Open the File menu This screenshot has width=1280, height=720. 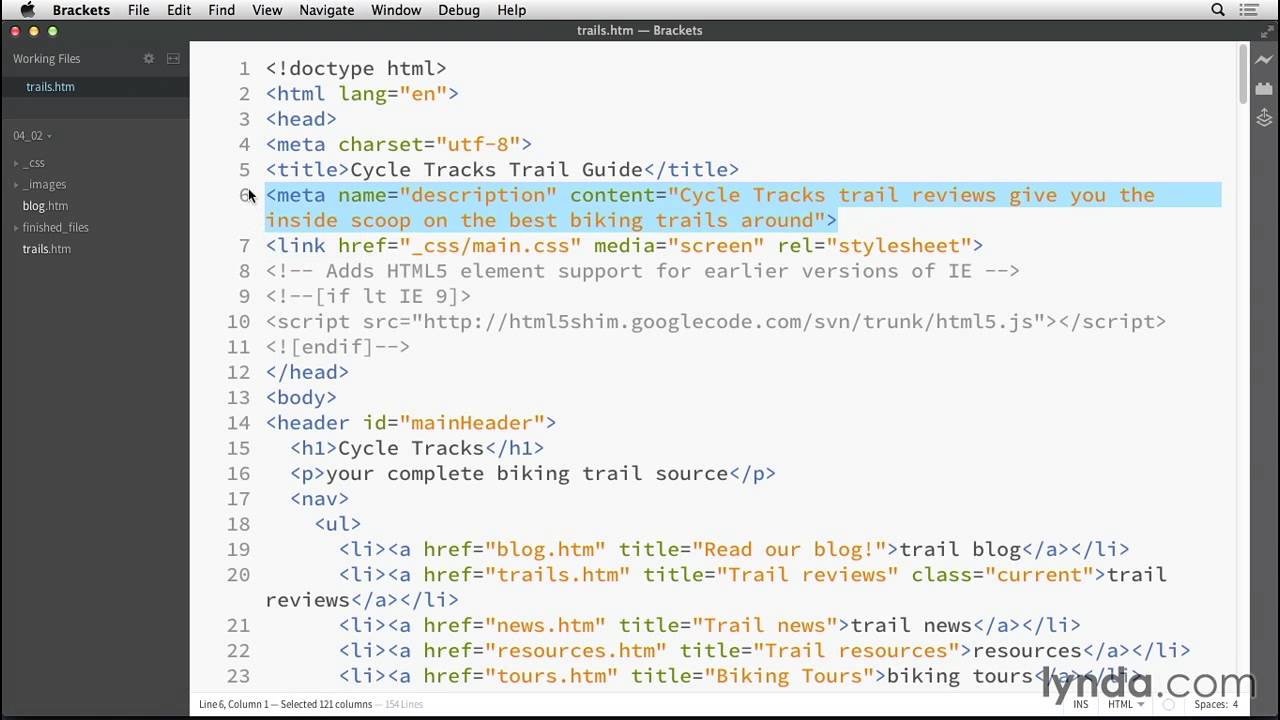click(x=138, y=10)
